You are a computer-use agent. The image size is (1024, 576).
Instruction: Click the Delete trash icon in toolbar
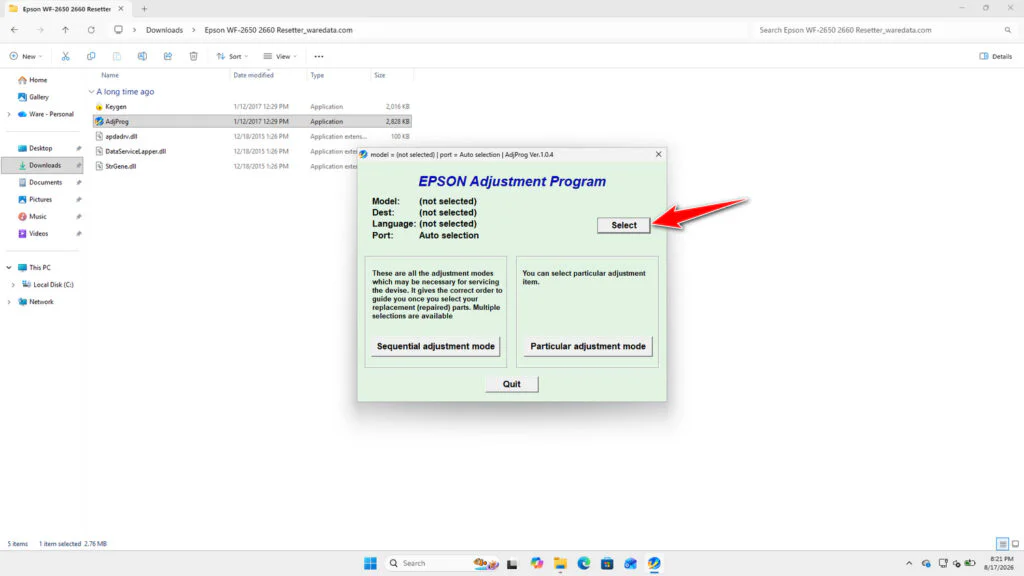[x=193, y=56]
